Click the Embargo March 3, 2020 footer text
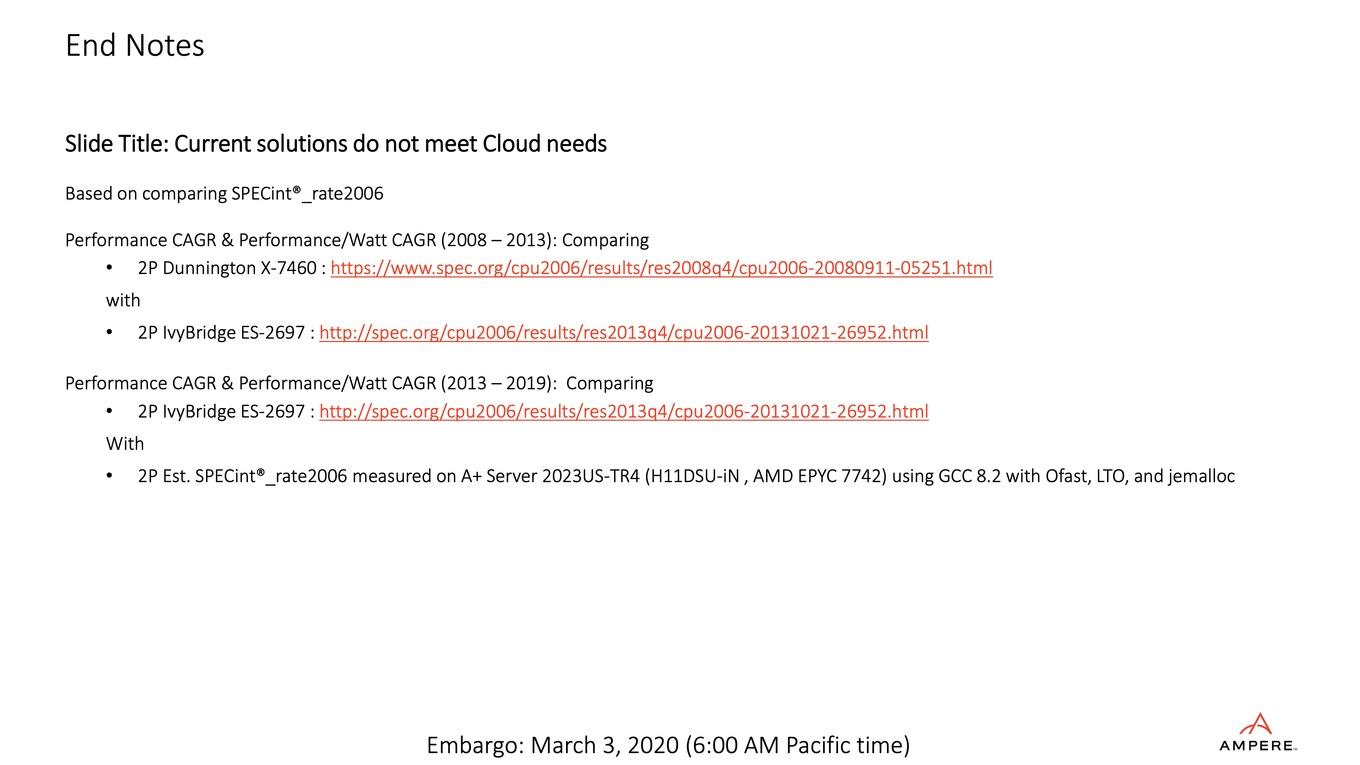This screenshot has width=1360, height=765. point(668,745)
